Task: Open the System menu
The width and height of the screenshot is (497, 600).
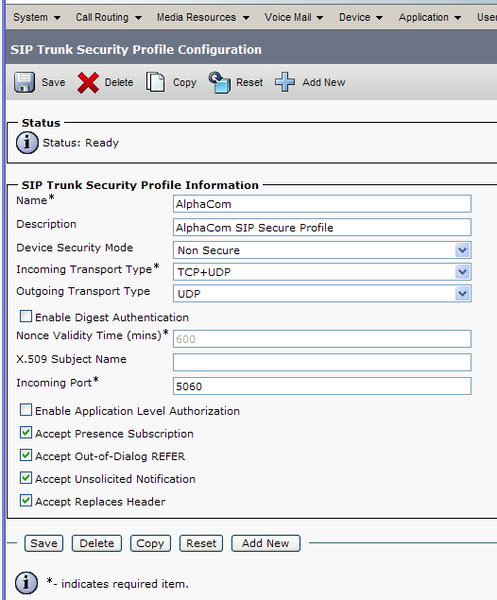Action: point(37,18)
